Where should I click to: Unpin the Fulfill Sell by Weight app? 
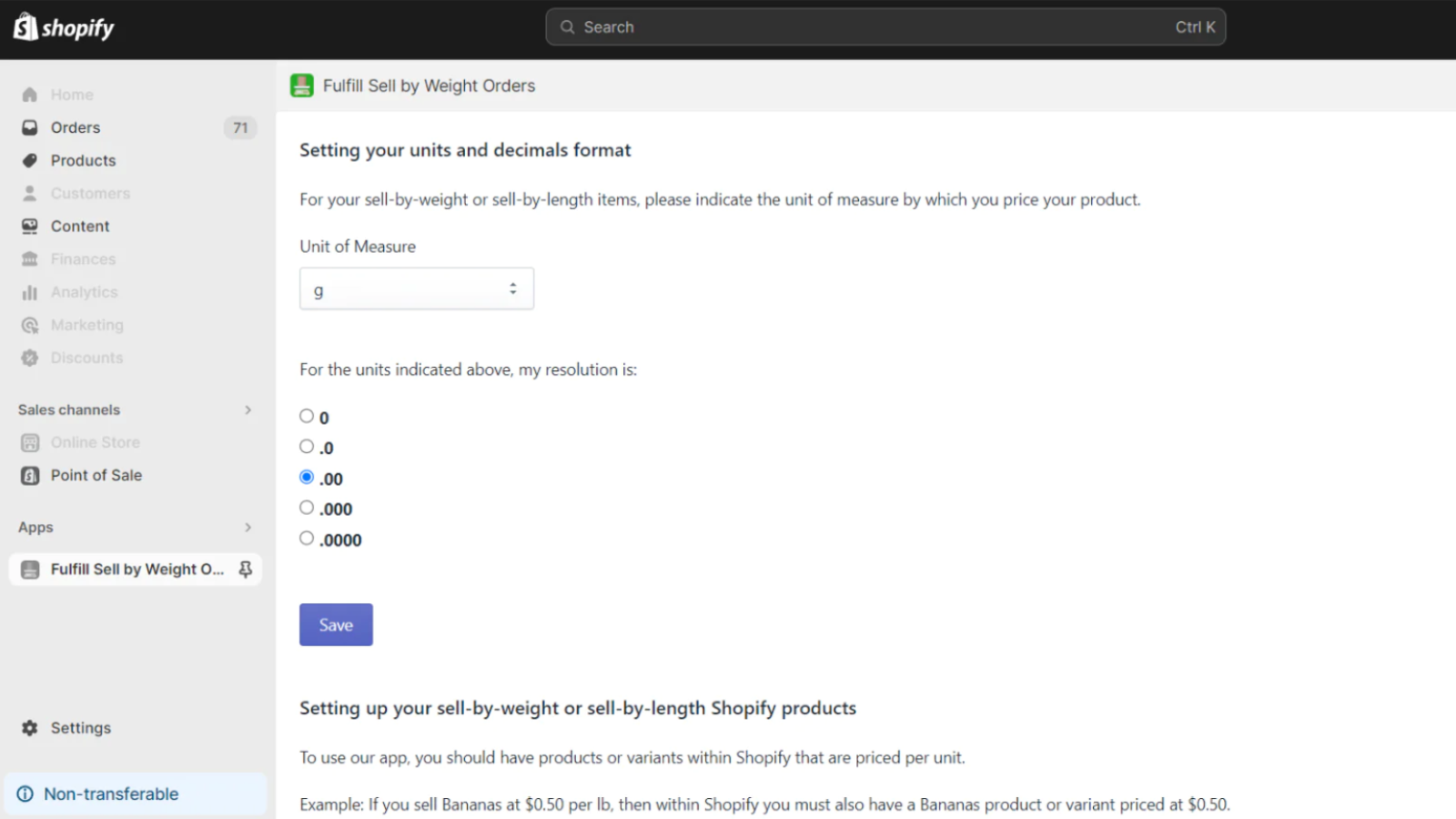click(245, 569)
